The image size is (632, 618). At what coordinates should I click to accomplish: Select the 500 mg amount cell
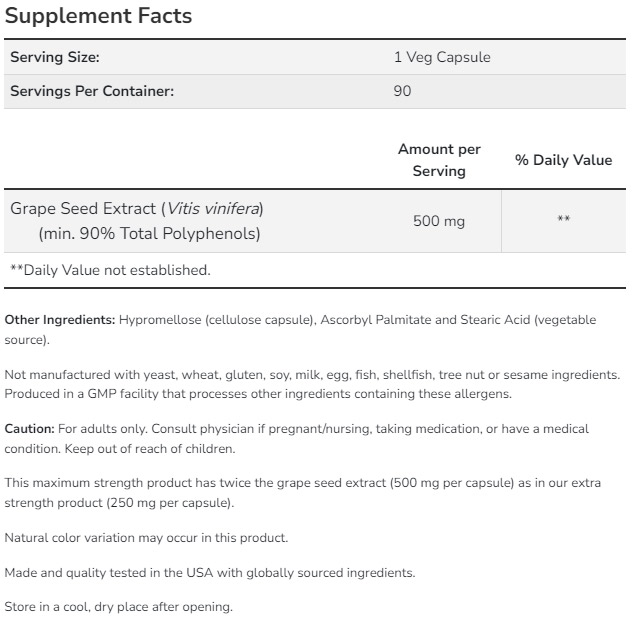(439, 221)
